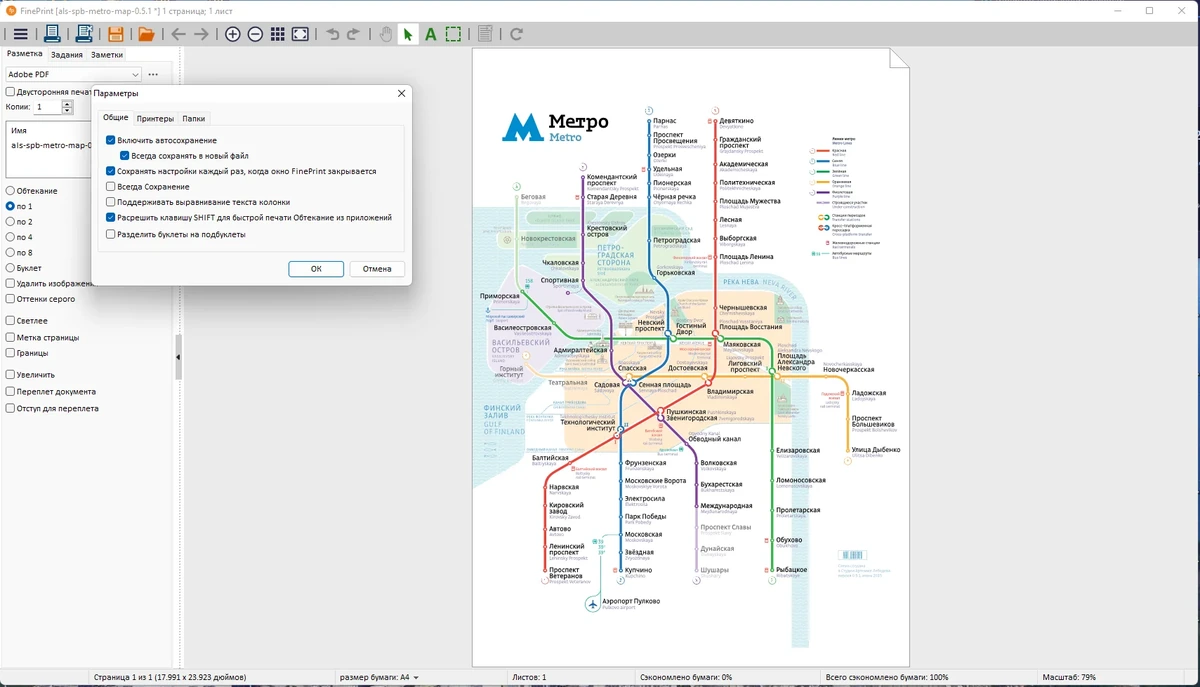Image resolution: width=1200 pixels, height=687 pixels.
Task: Click the gray page notes icon
Action: click(x=485, y=34)
